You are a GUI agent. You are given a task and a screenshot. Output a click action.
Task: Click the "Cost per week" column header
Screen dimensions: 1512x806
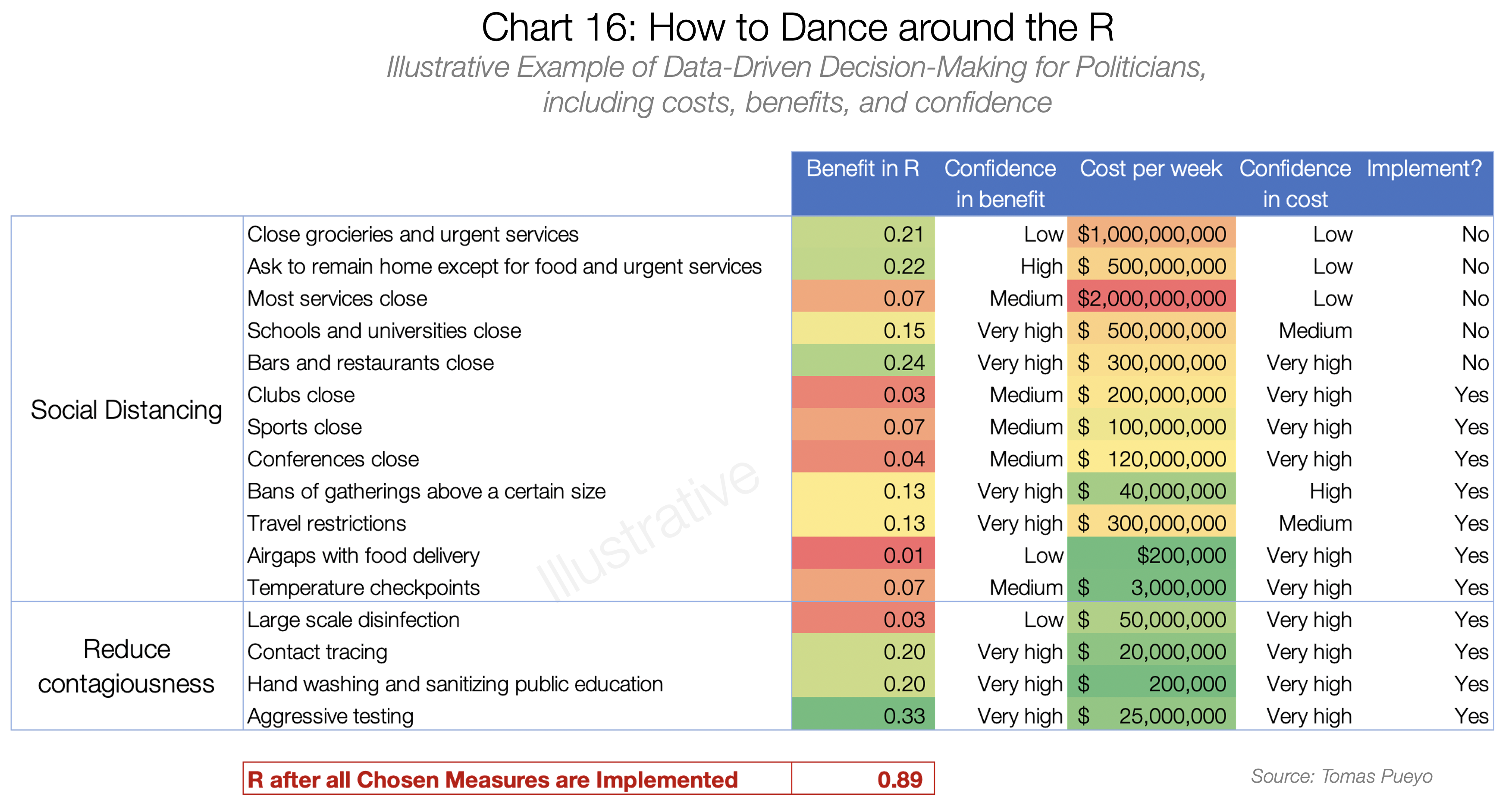coord(1151,169)
